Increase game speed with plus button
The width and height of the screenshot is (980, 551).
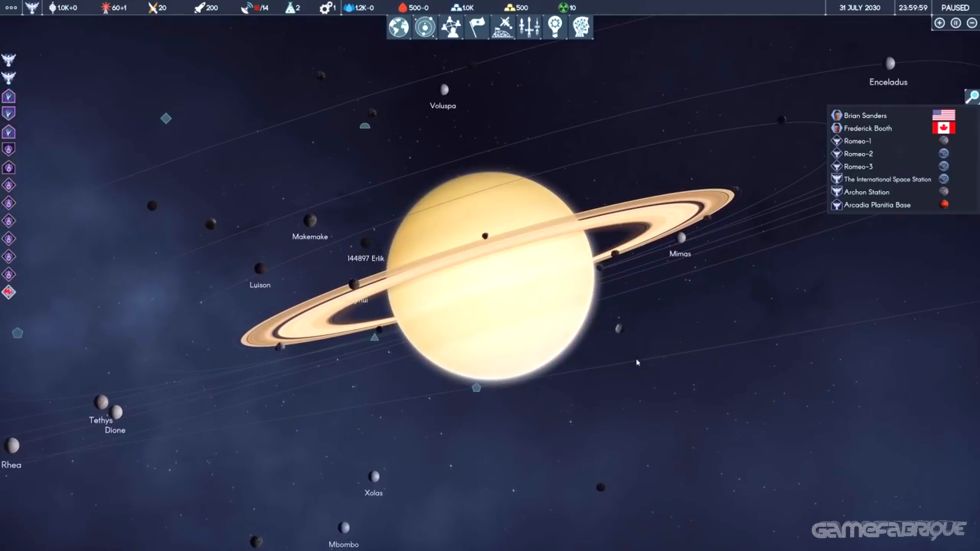tap(939, 23)
